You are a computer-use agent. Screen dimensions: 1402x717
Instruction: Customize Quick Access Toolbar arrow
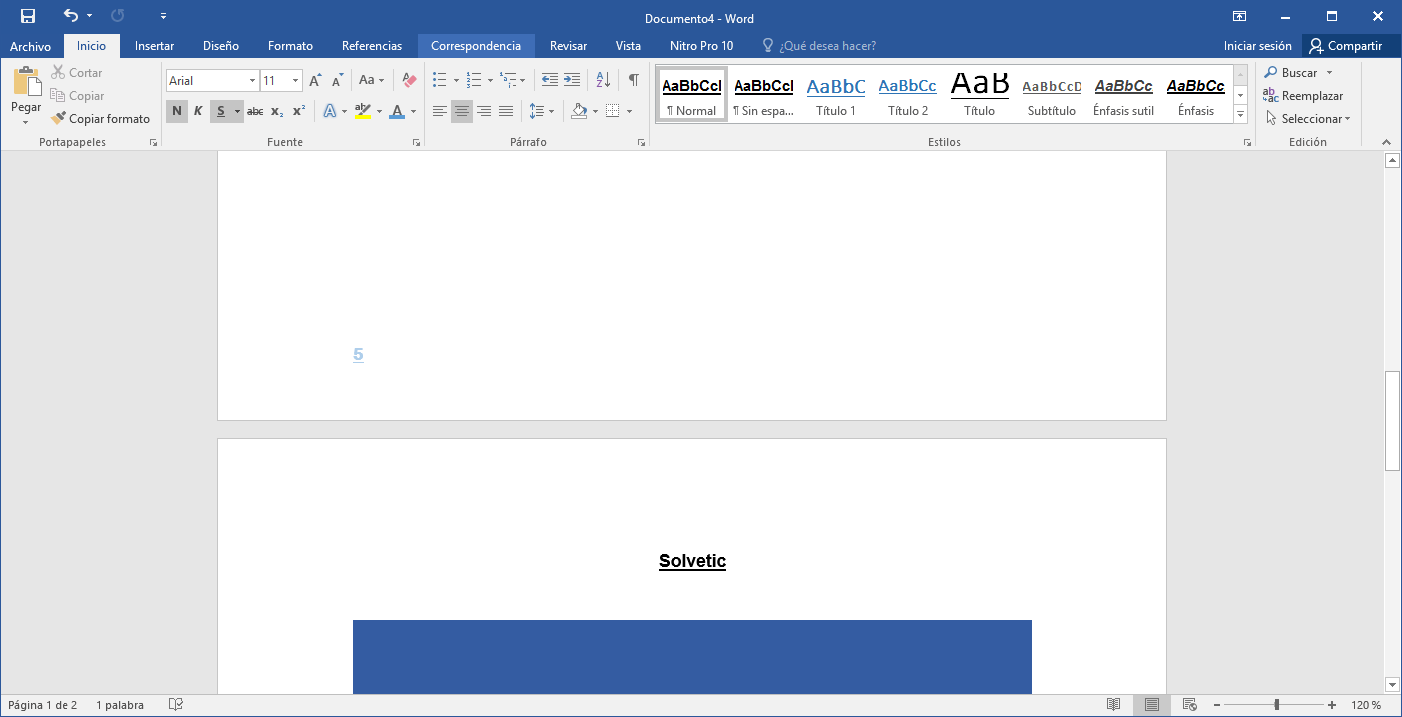pyautogui.click(x=164, y=16)
